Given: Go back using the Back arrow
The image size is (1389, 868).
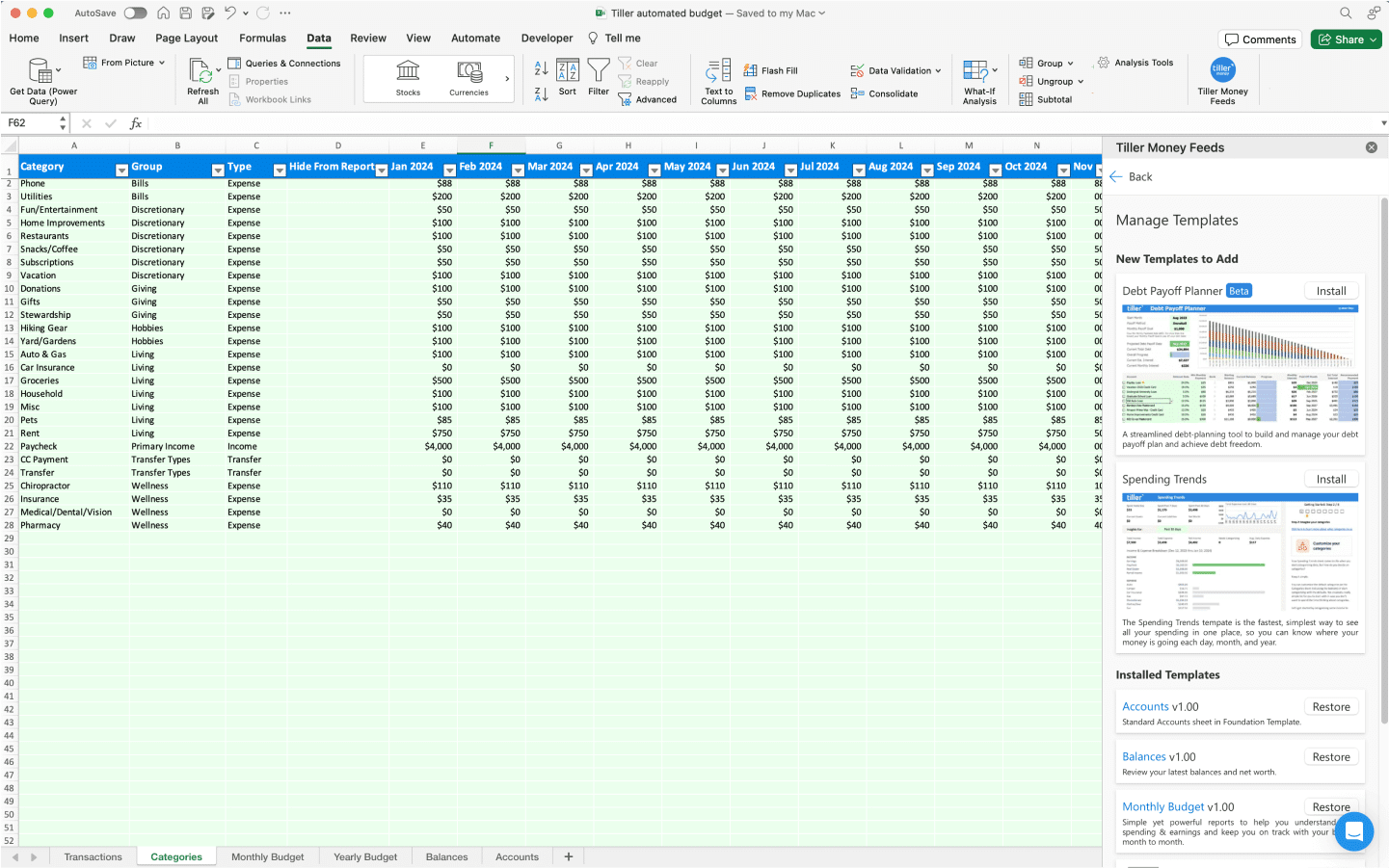Looking at the screenshot, I should [x=1131, y=176].
